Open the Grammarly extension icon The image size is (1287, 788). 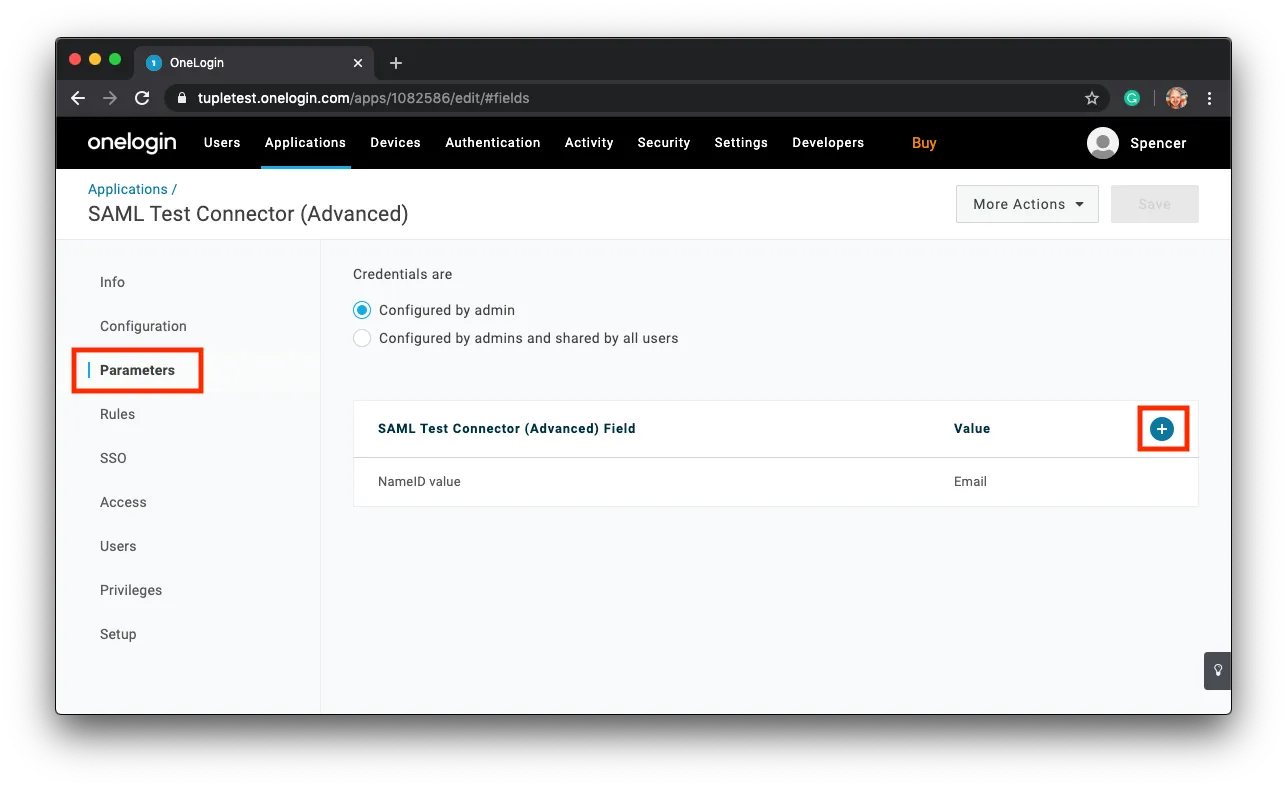[x=1131, y=98]
